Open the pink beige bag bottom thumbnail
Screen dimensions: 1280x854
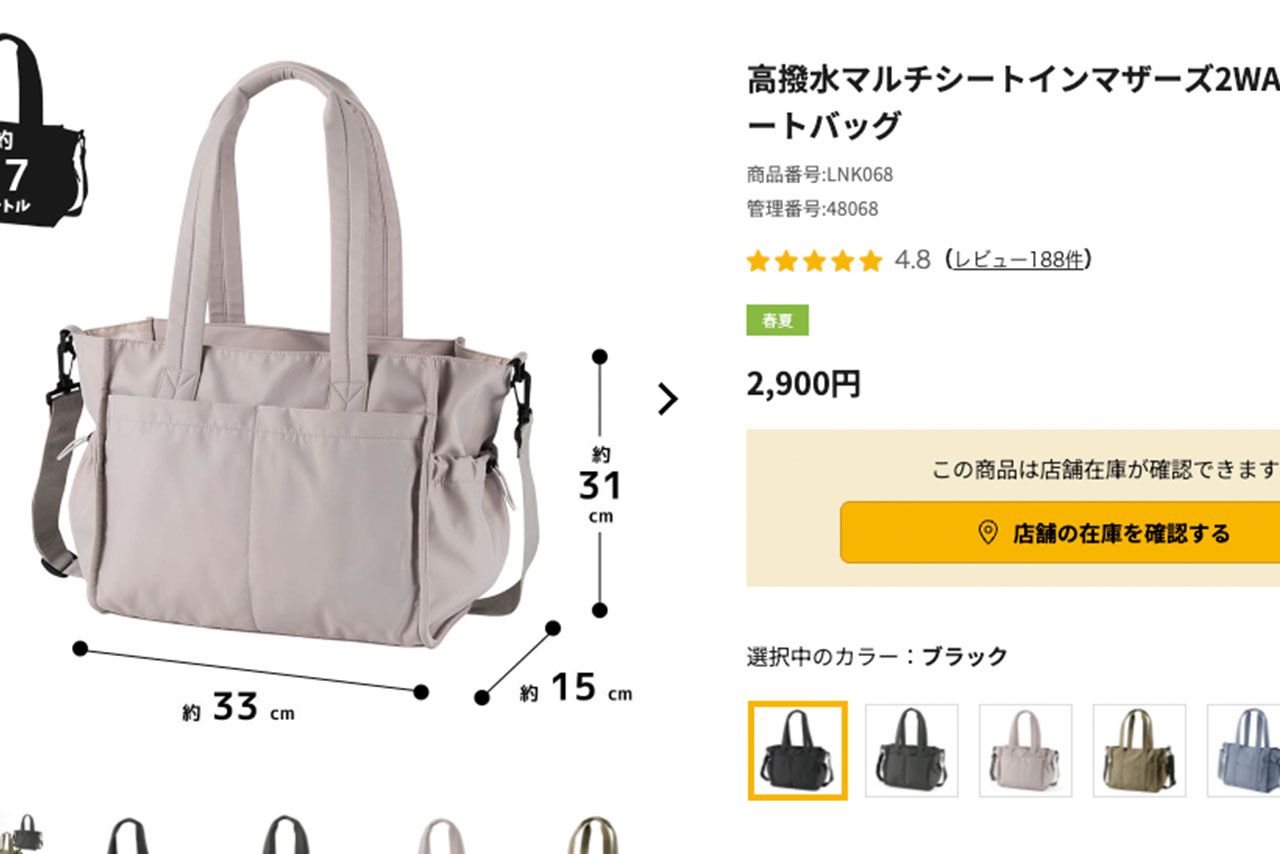click(440, 836)
